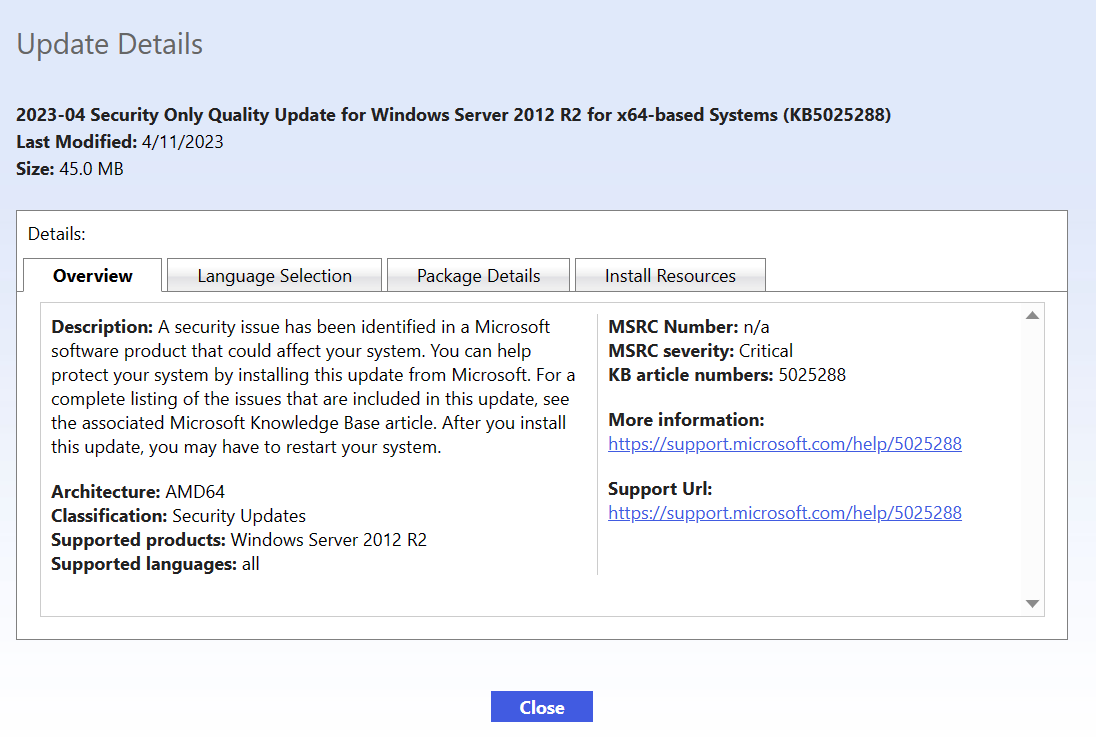Click the Size value 45.0 MB
The width and height of the screenshot is (1096, 738).
(92, 169)
